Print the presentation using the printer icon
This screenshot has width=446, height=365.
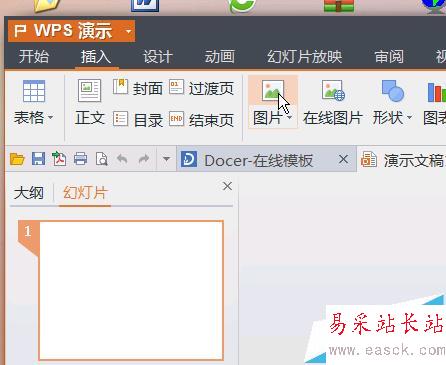[80, 159]
